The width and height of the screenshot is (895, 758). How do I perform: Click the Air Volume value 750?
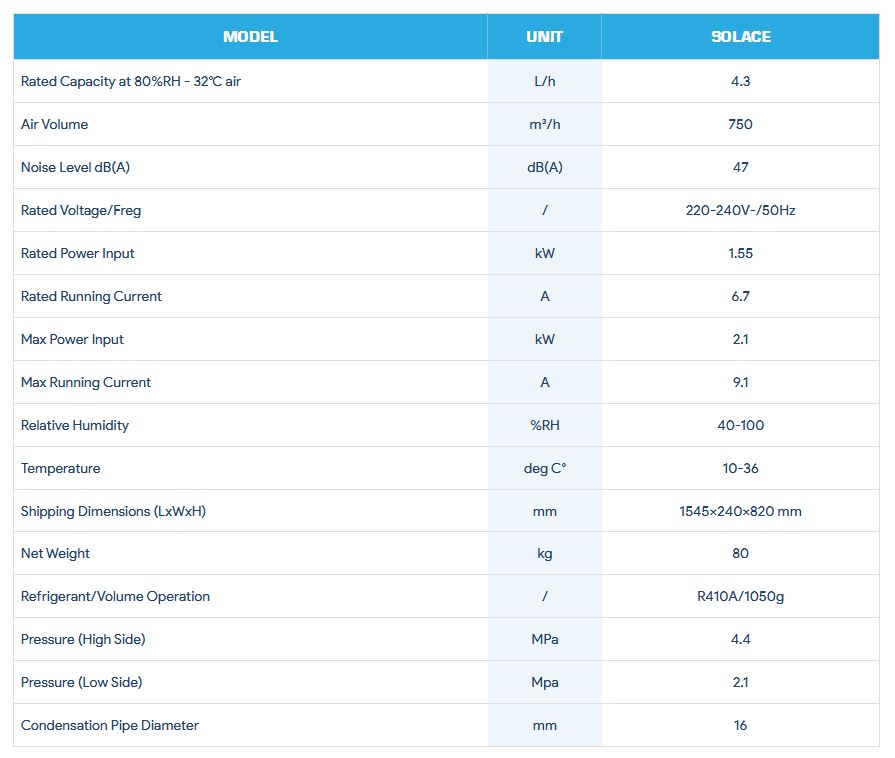pyautogui.click(x=740, y=124)
